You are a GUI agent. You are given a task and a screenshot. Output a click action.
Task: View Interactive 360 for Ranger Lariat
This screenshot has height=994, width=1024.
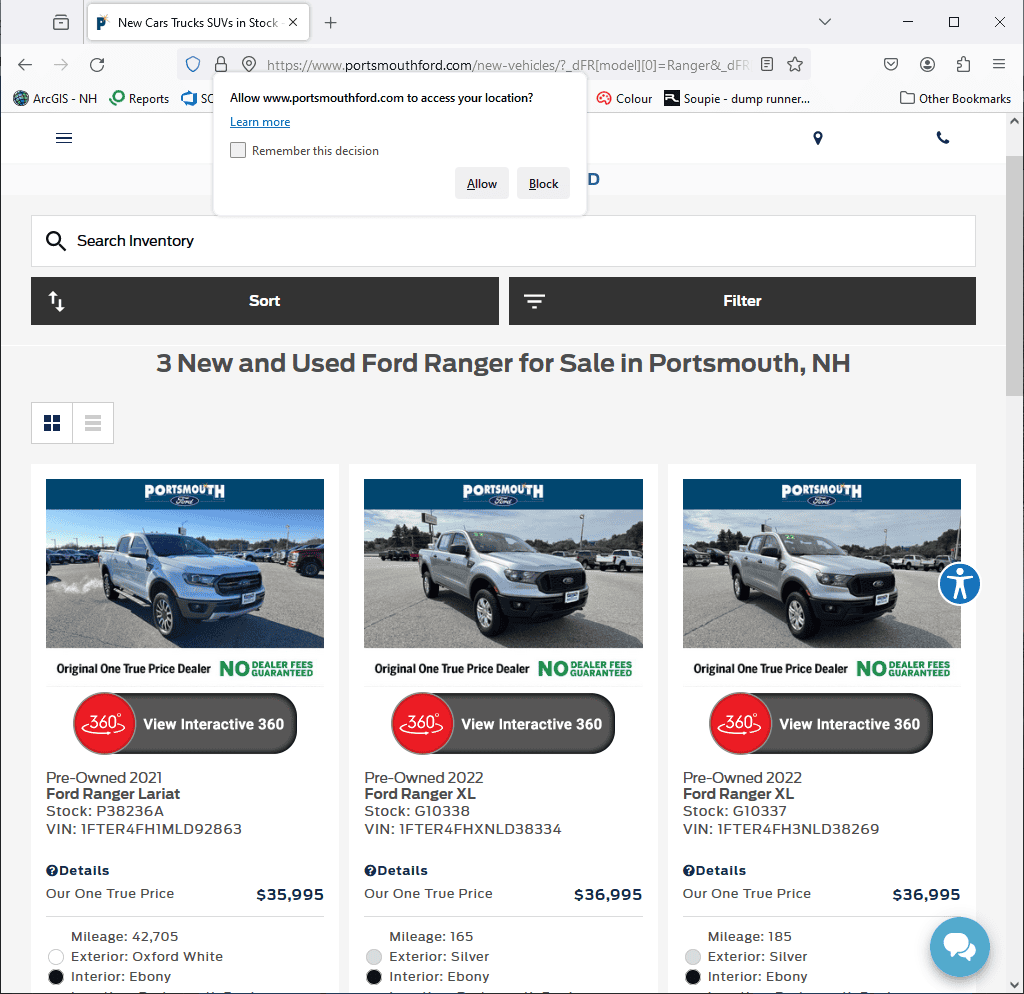[x=185, y=724]
